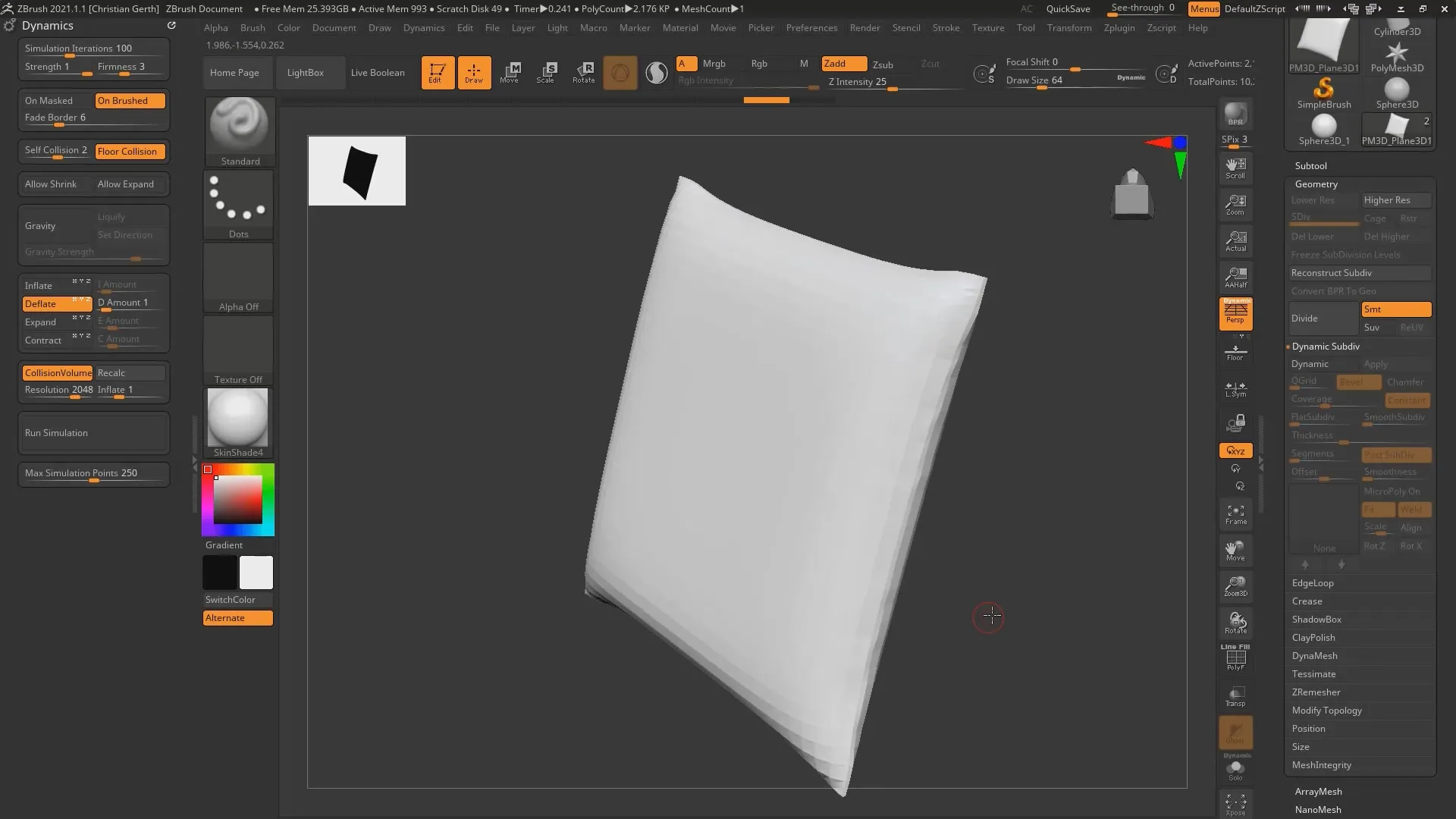Toggle the Smt smooth option
Viewport: 1456px width, 819px height.
point(1396,309)
